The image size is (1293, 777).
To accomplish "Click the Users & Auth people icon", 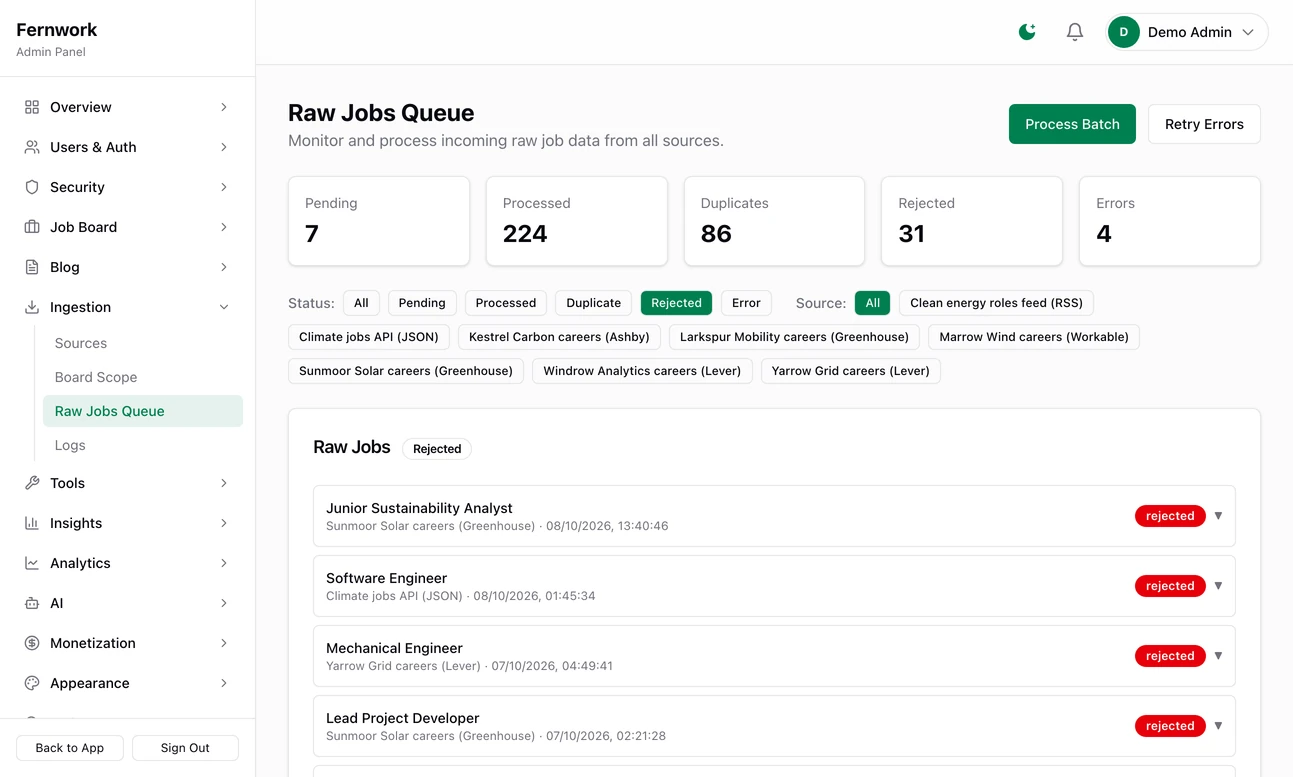I will click(32, 147).
